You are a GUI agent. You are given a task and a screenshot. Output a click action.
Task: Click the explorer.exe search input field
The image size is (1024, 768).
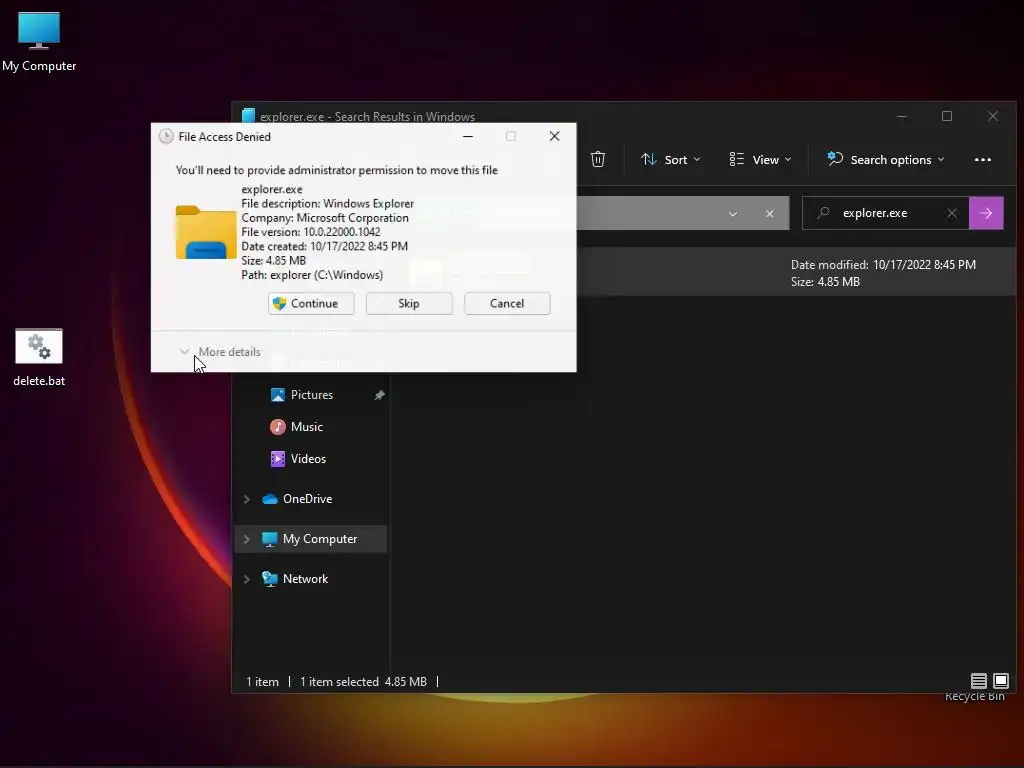tap(888, 213)
